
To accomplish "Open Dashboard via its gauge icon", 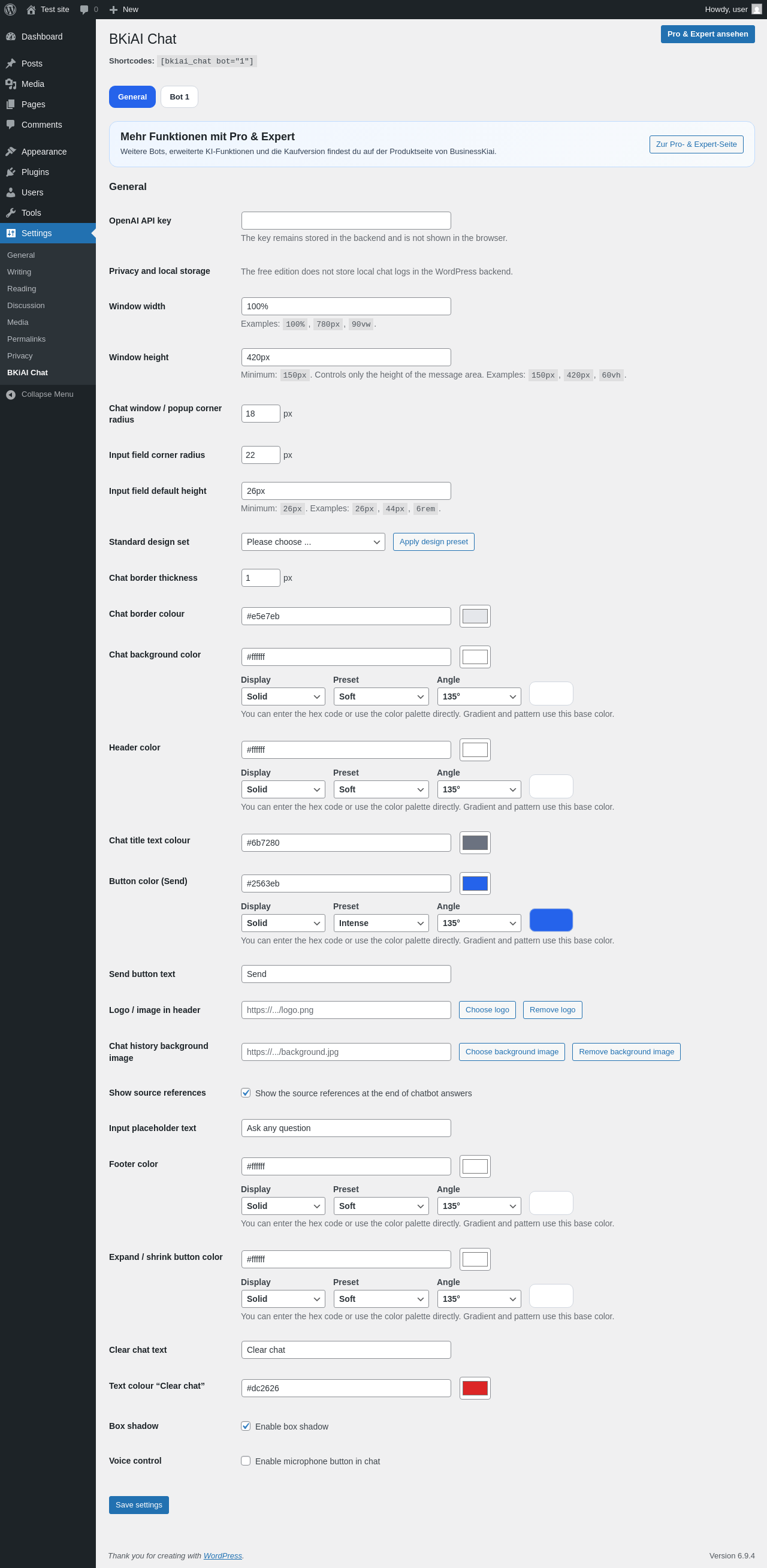I will coord(11,37).
